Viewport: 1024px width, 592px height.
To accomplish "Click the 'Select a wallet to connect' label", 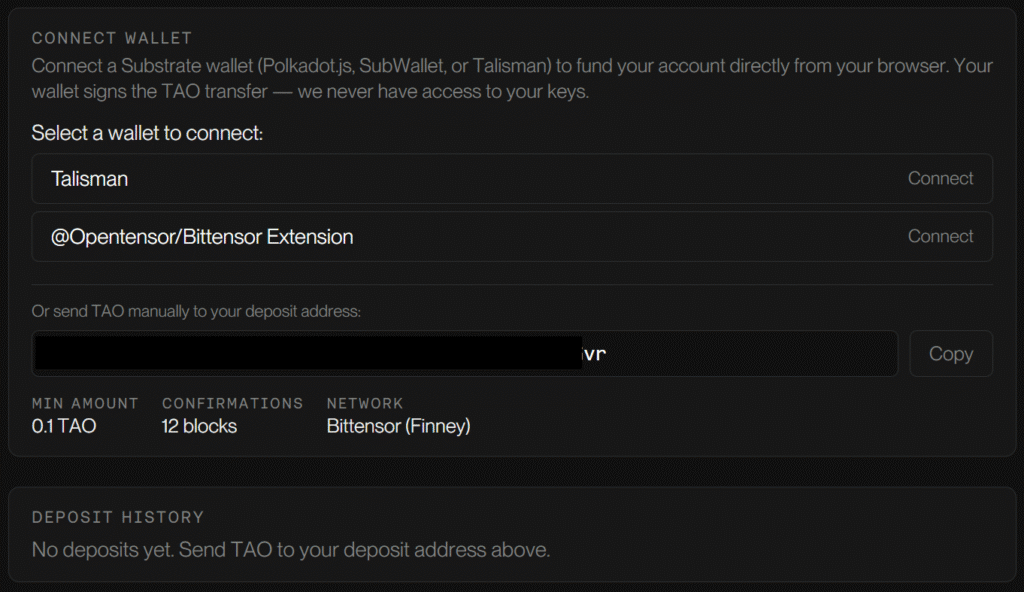I will [x=147, y=133].
